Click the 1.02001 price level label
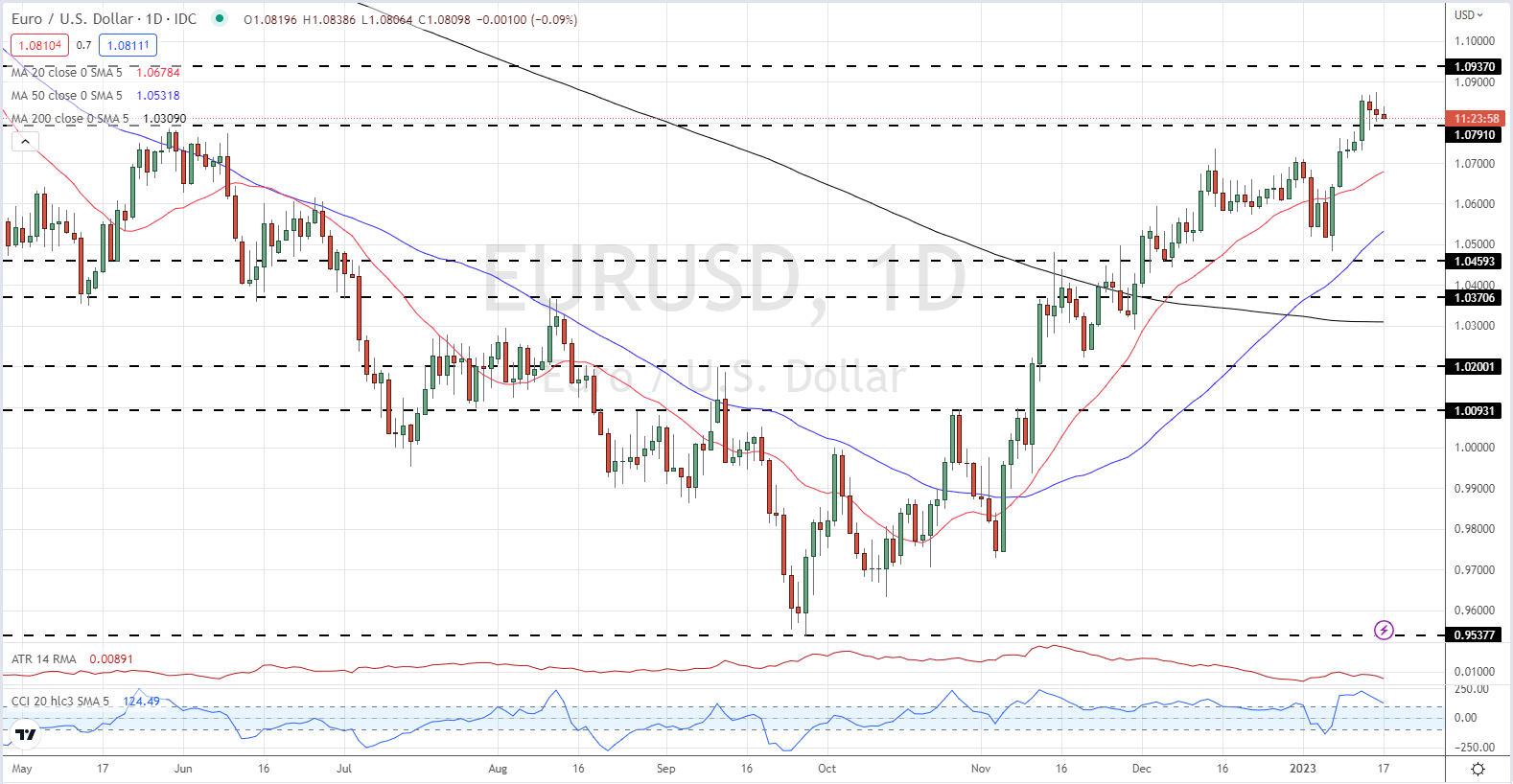This screenshot has width=1513, height=784. (x=1475, y=367)
